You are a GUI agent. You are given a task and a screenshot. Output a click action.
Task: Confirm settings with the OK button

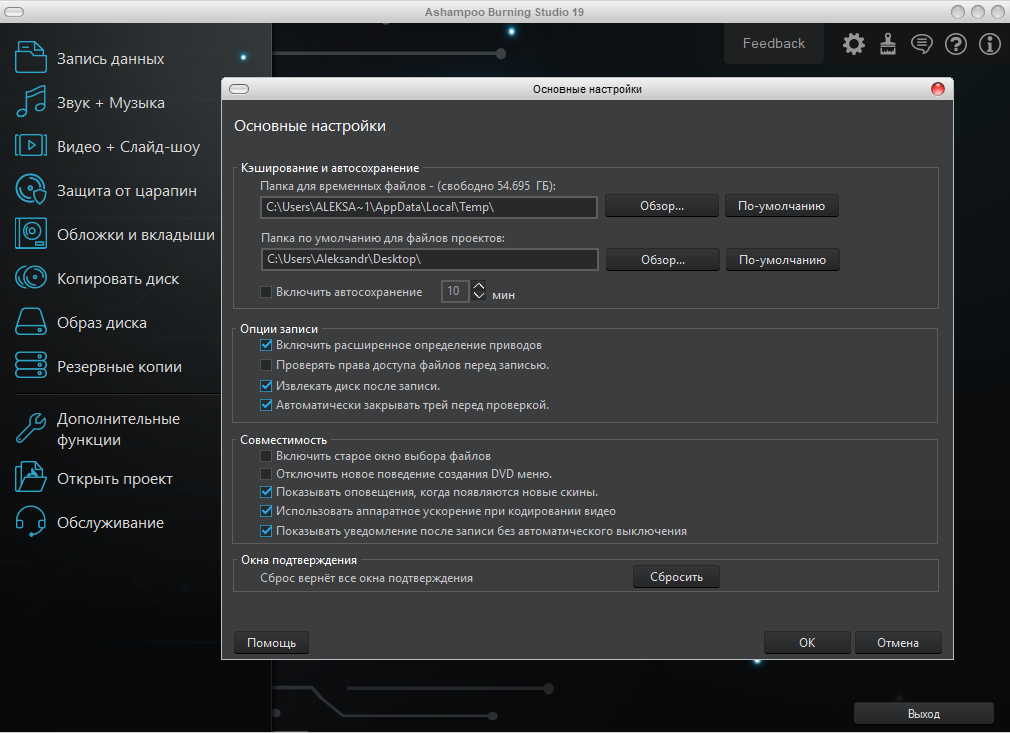[807, 643]
